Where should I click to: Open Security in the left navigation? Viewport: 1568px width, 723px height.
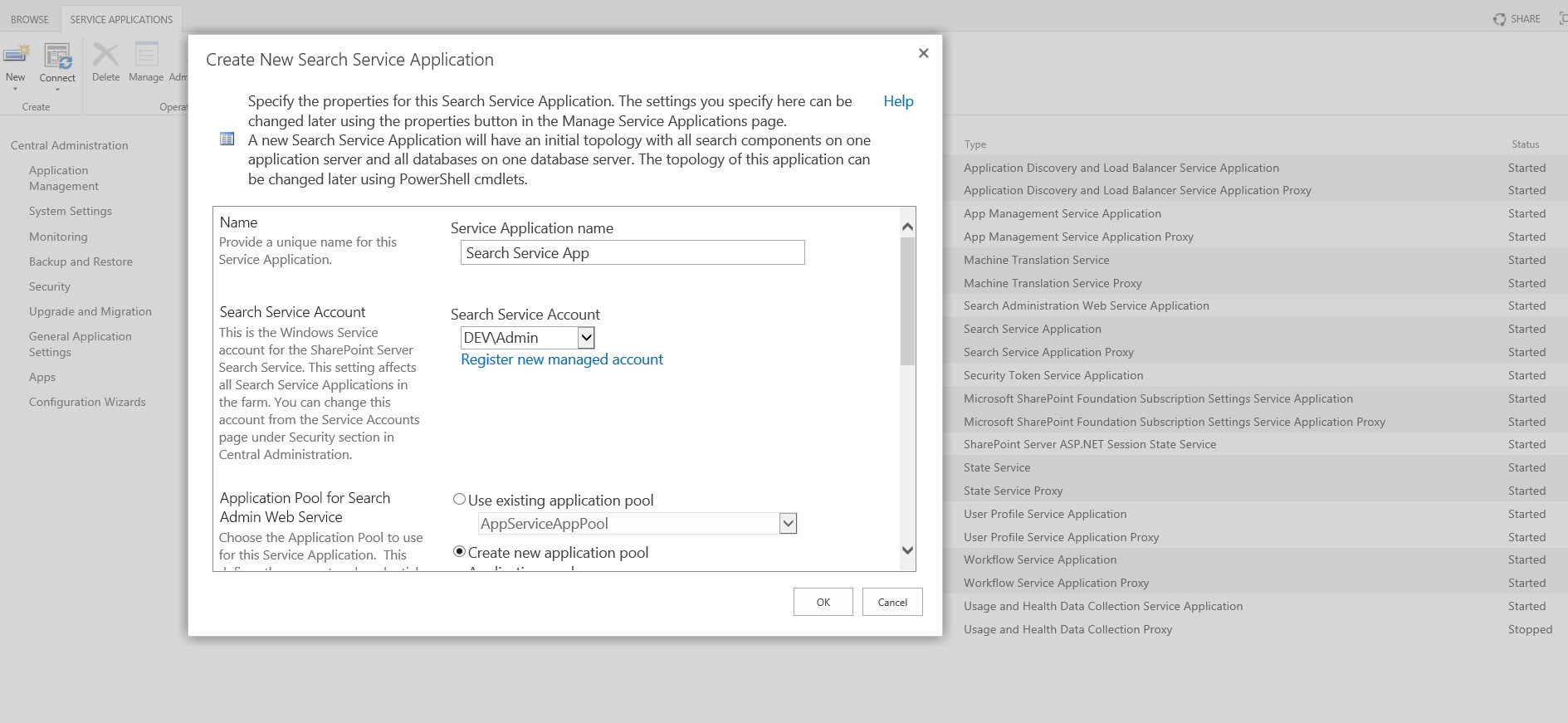(50, 286)
